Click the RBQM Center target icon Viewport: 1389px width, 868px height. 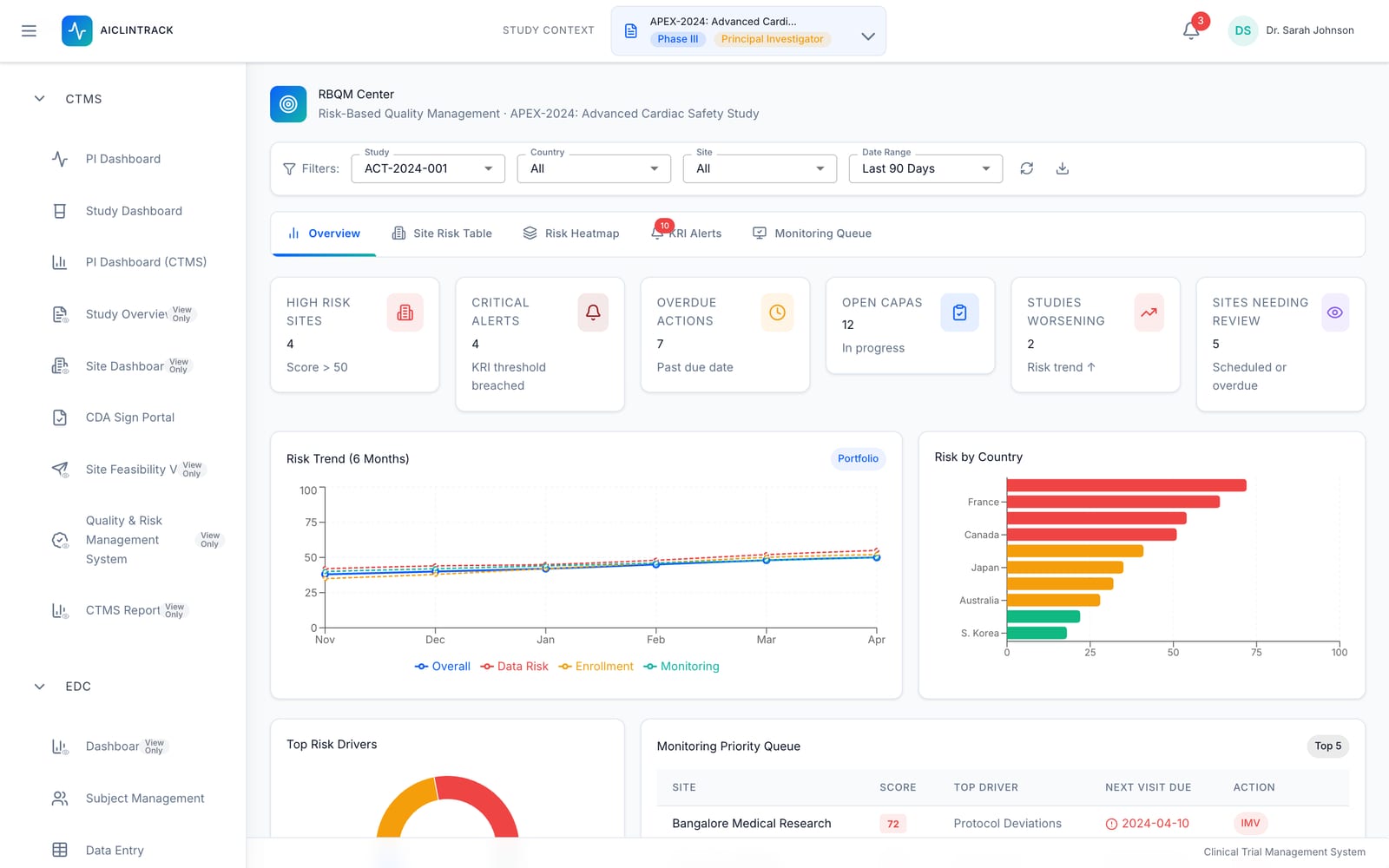pyautogui.click(x=288, y=104)
